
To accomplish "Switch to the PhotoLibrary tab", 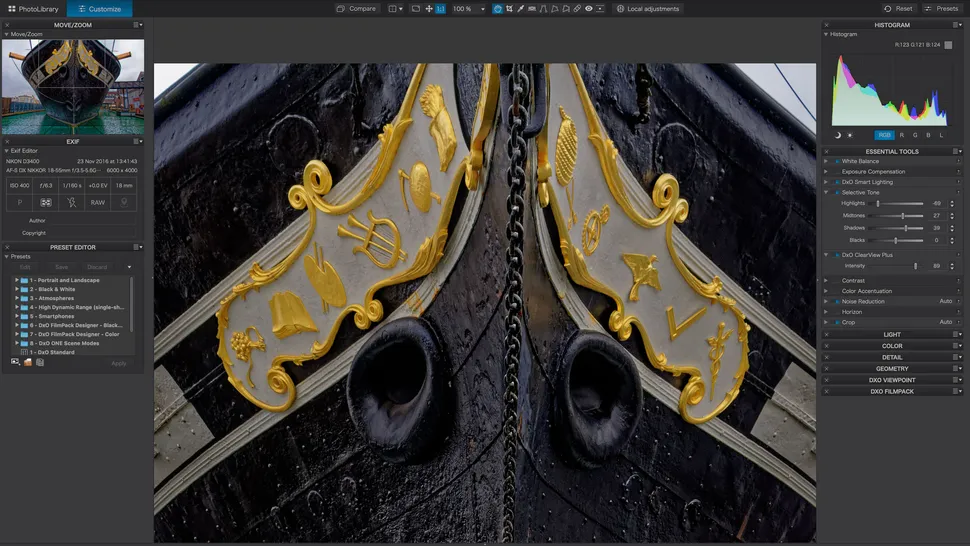I will click(x=33, y=9).
